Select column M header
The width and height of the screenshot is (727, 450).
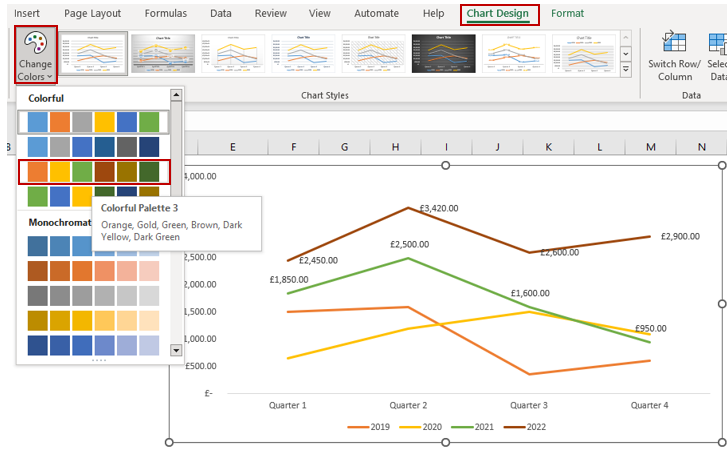coord(650,147)
